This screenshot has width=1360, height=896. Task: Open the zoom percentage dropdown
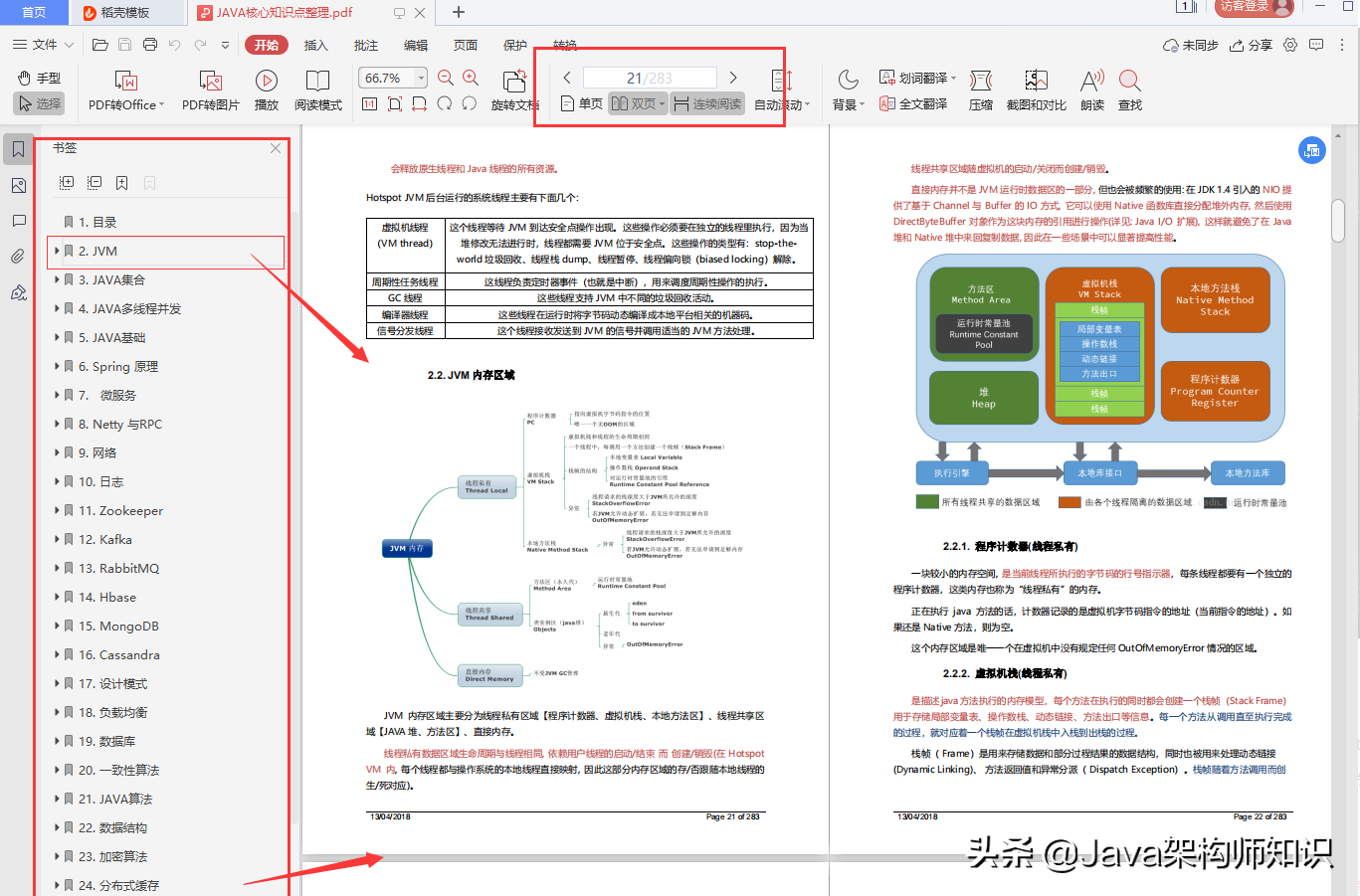pyautogui.click(x=422, y=78)
